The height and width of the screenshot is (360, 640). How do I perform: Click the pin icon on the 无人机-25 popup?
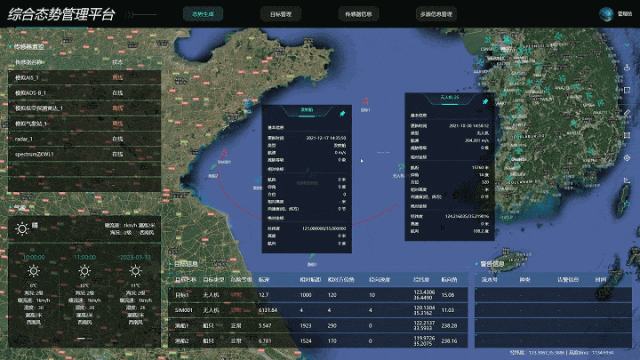coord(485,101)
